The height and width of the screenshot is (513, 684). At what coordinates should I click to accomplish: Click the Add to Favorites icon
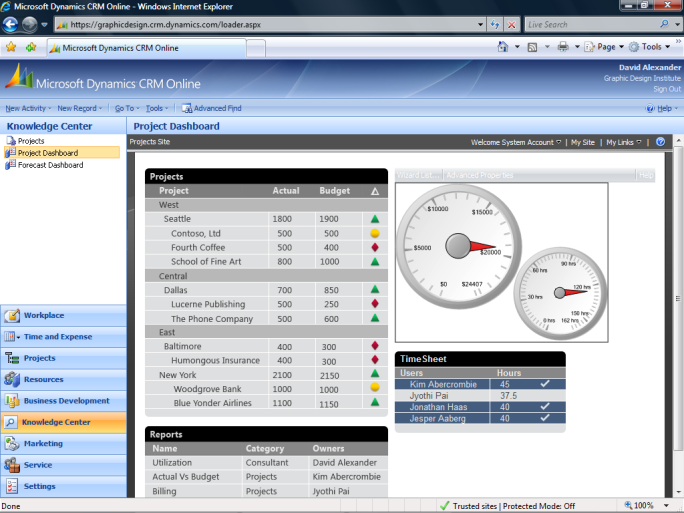coord(31,47)
